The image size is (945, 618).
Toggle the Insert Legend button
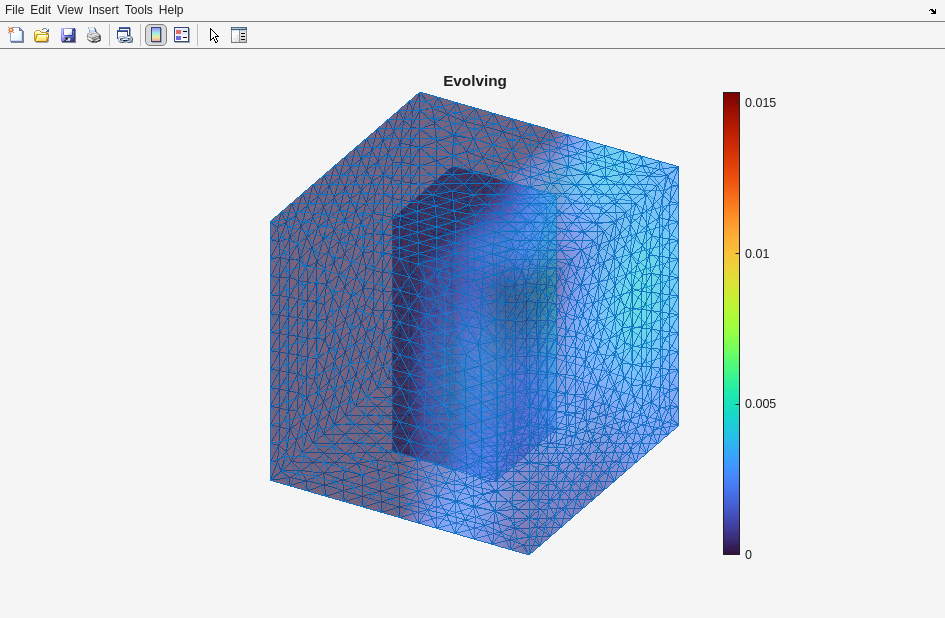pyautogui.click(x=181, y=35)
